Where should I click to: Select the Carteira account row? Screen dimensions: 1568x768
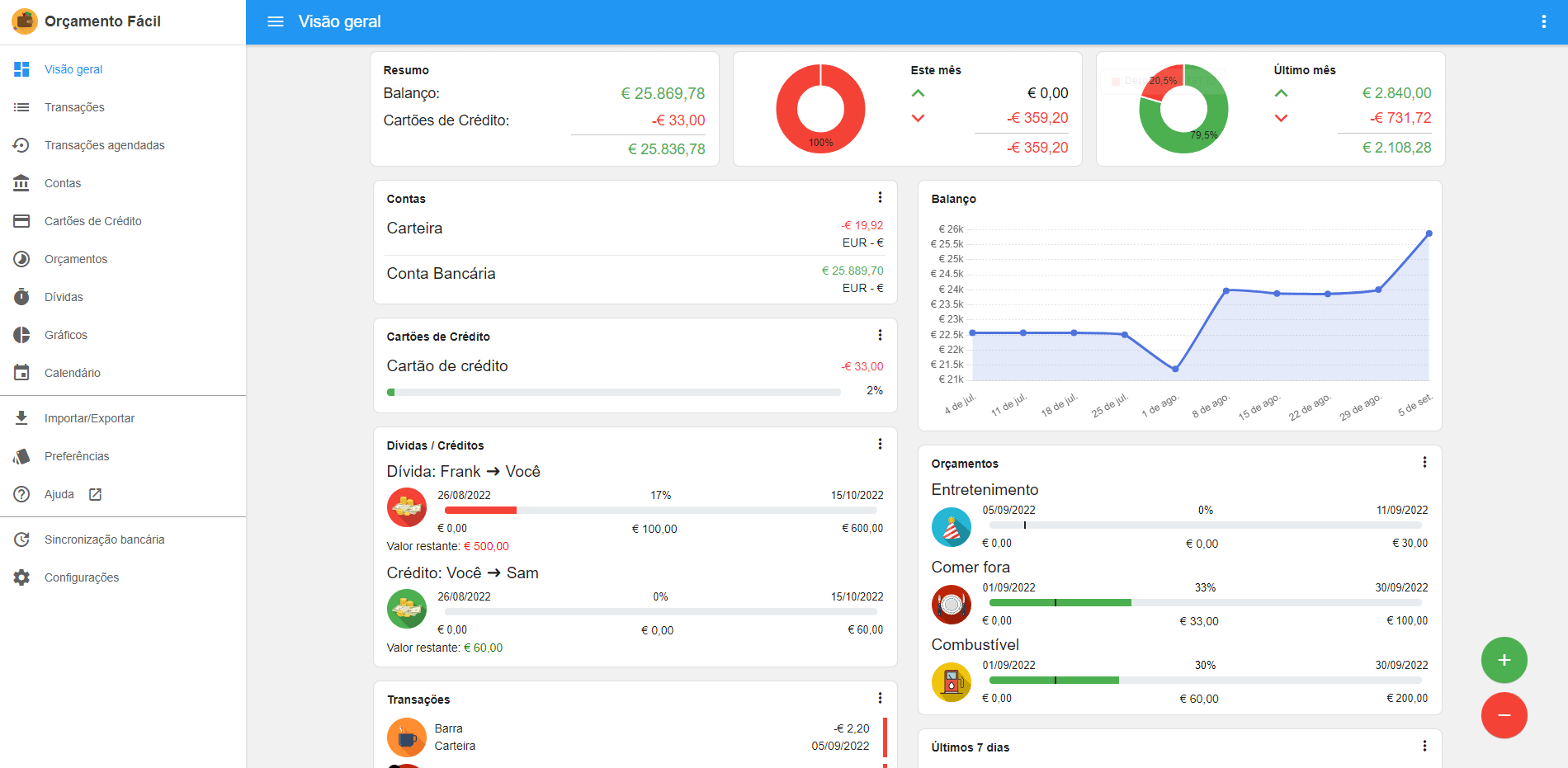pyautogui.click(x=635, y=233)
